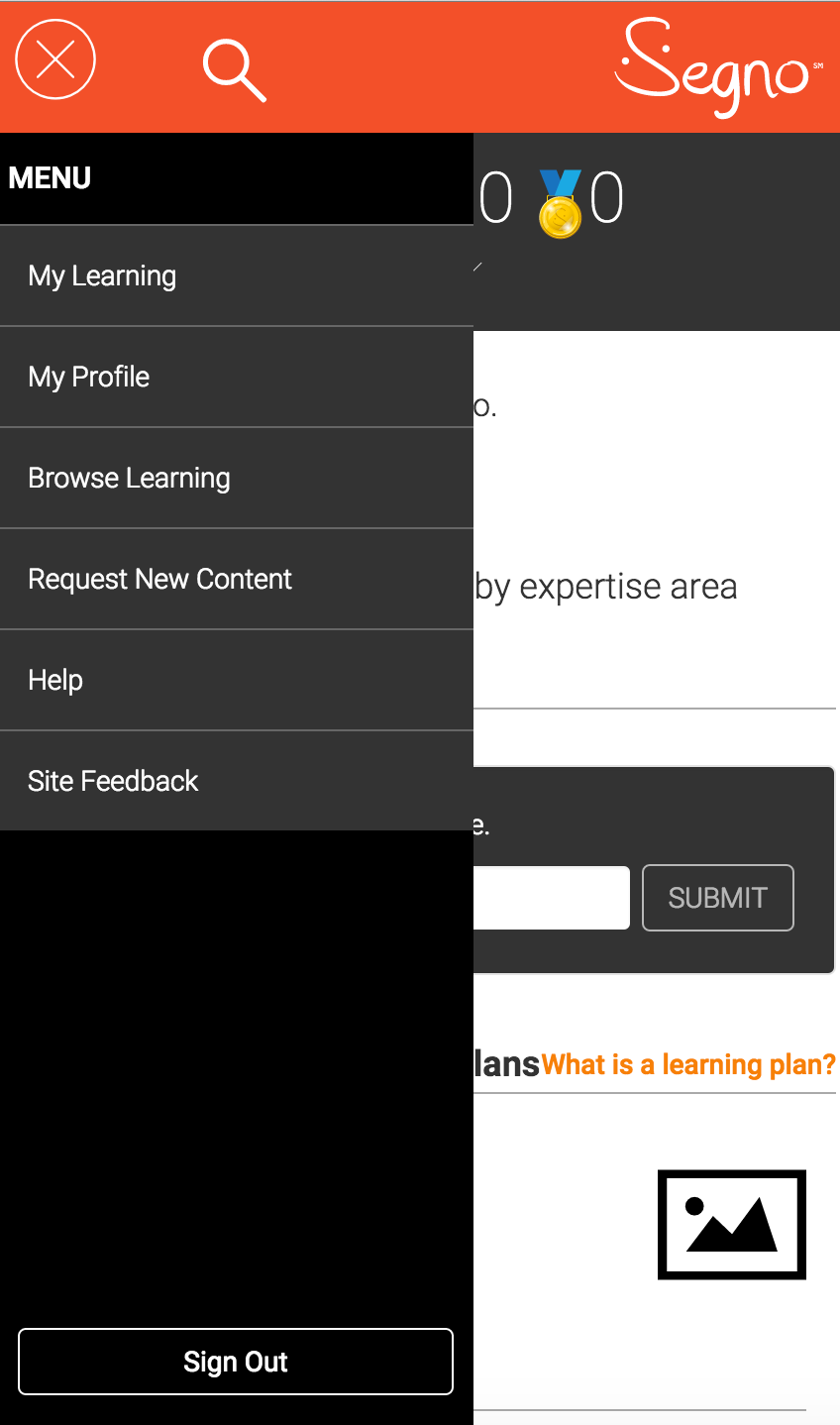
Task: Click the gold medal badge icon
Action: pos(560,203)
